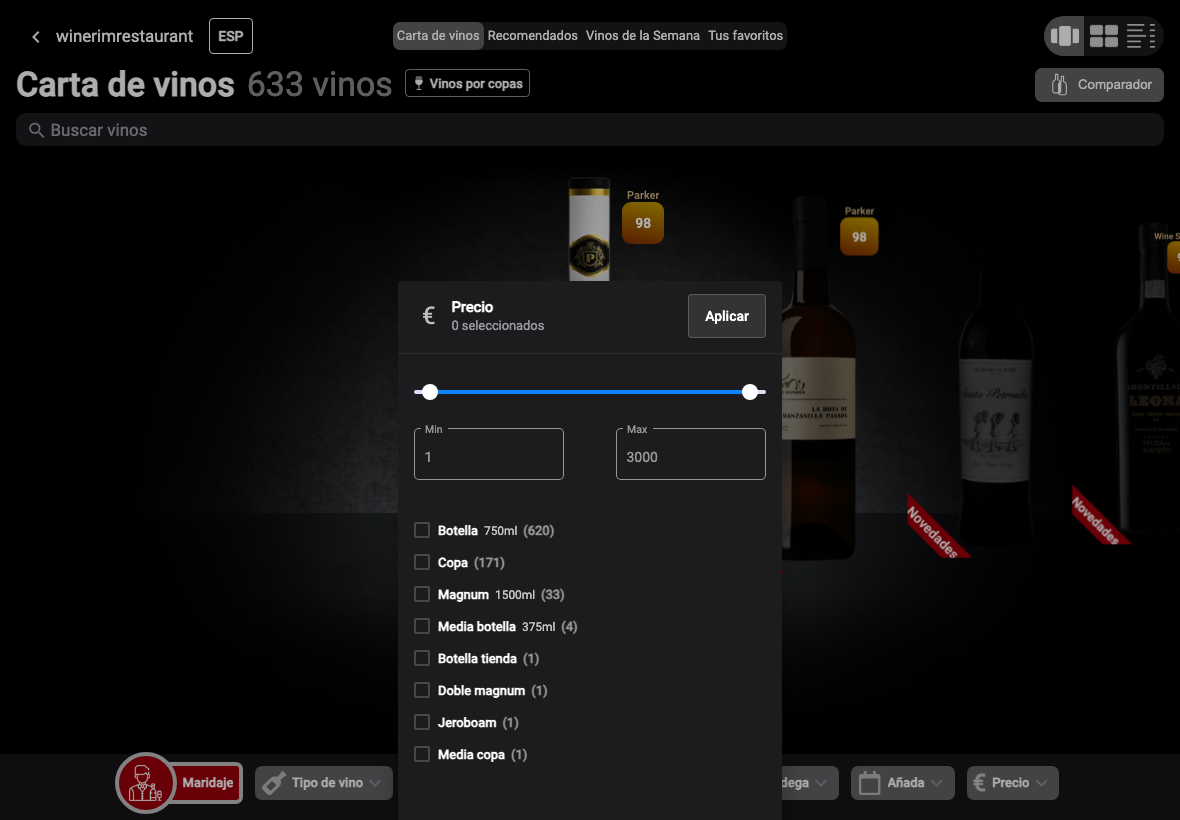Click the maximum price slider handle
The image size is (1180, 820).
(x=750, y=392)
